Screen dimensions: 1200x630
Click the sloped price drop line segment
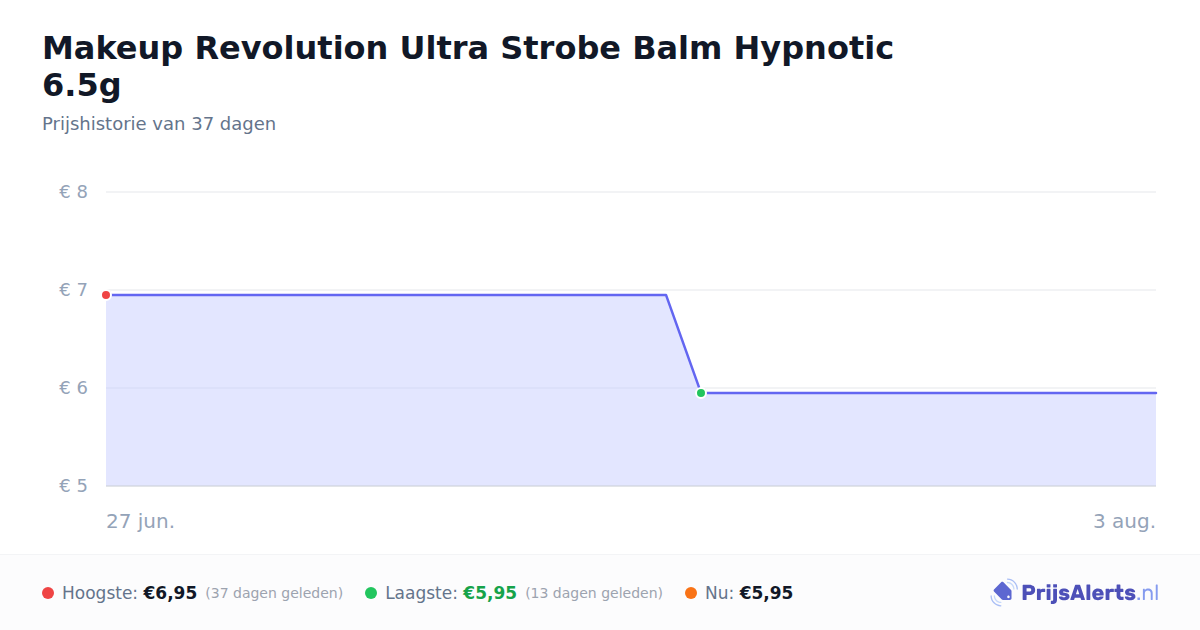click(x=683, y=344)
